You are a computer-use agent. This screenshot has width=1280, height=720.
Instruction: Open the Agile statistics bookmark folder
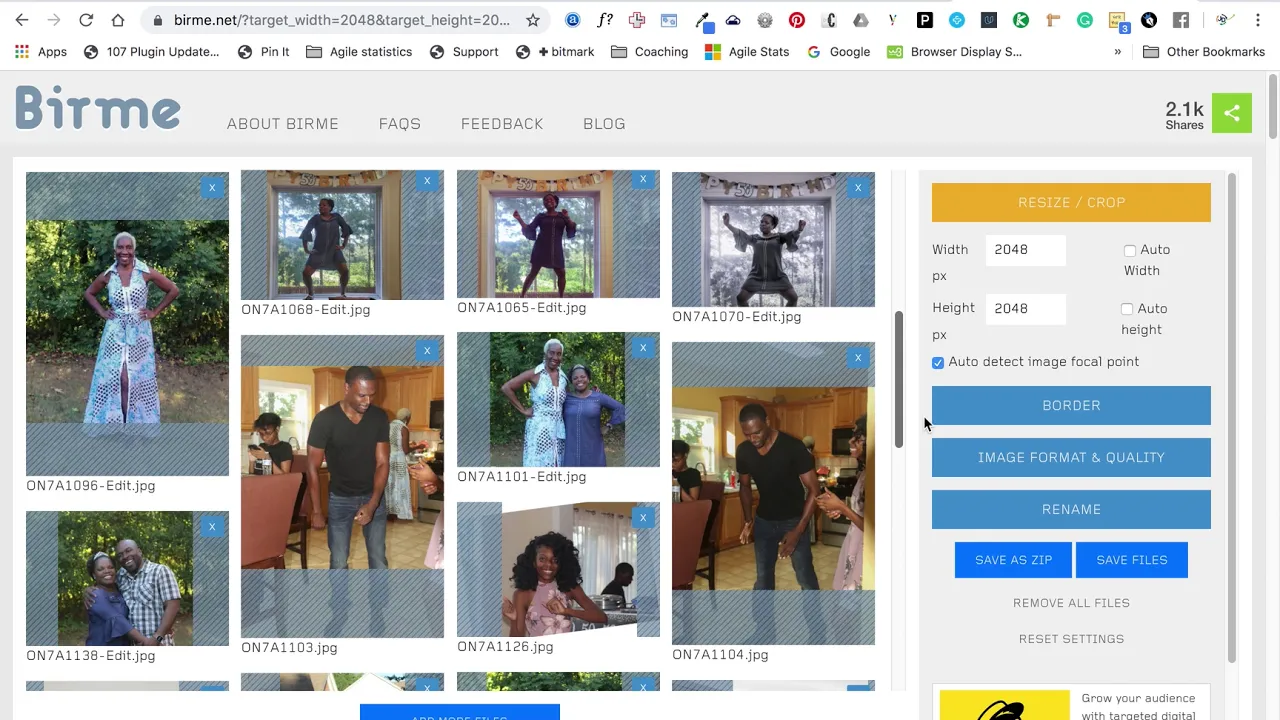pyautogui.click(x=358, y=52)
